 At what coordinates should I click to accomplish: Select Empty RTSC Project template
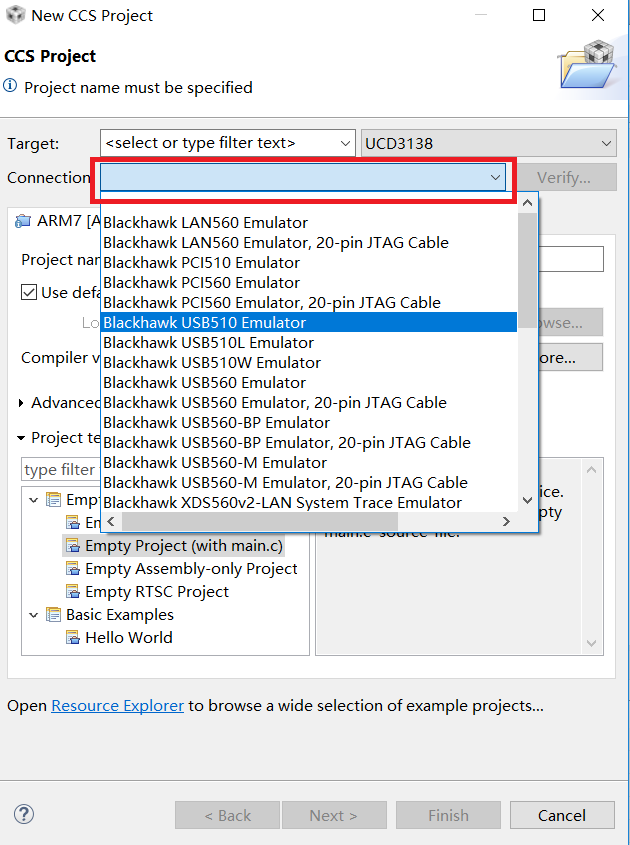[157, 592]
